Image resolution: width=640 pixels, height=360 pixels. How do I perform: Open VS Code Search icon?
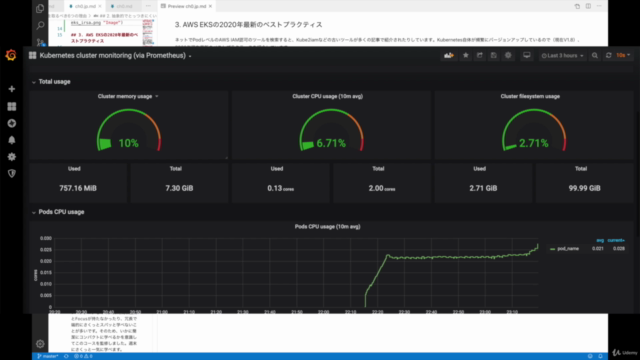[x=40, y=26]
